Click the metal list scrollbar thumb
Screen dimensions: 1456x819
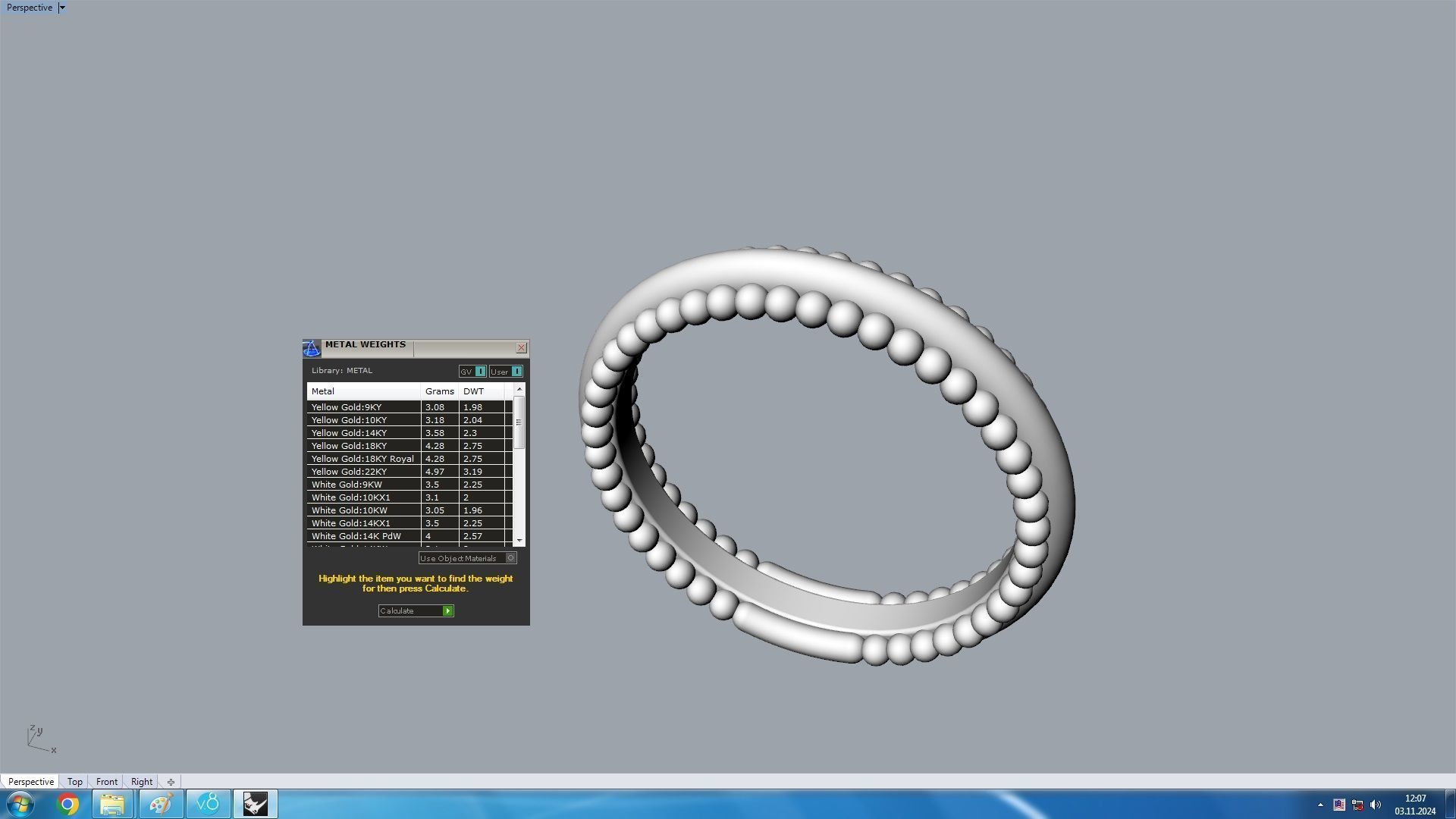(519, 422)
